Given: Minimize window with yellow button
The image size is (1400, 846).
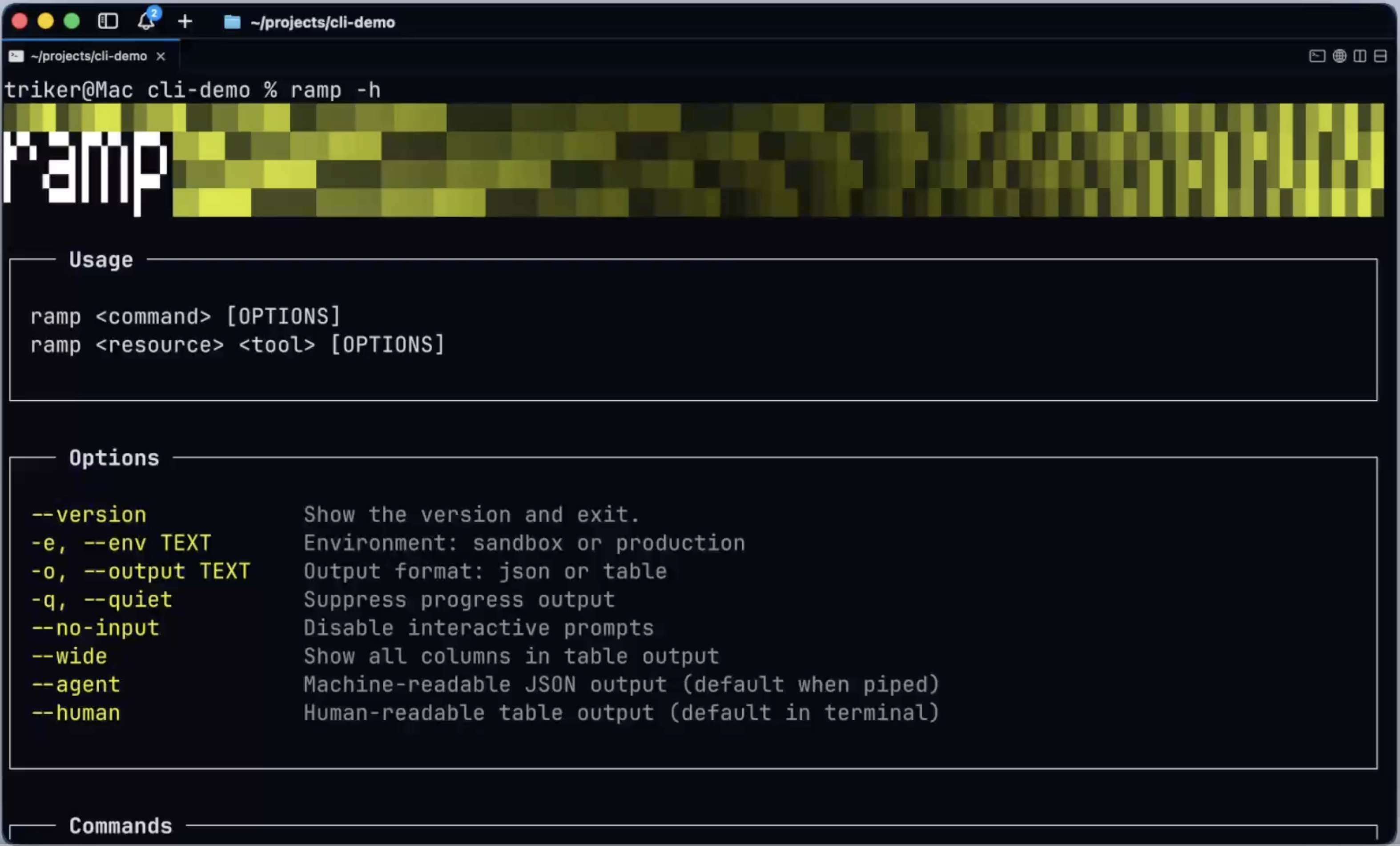Looking at the screenshot, I should click(x=45, y=22).
